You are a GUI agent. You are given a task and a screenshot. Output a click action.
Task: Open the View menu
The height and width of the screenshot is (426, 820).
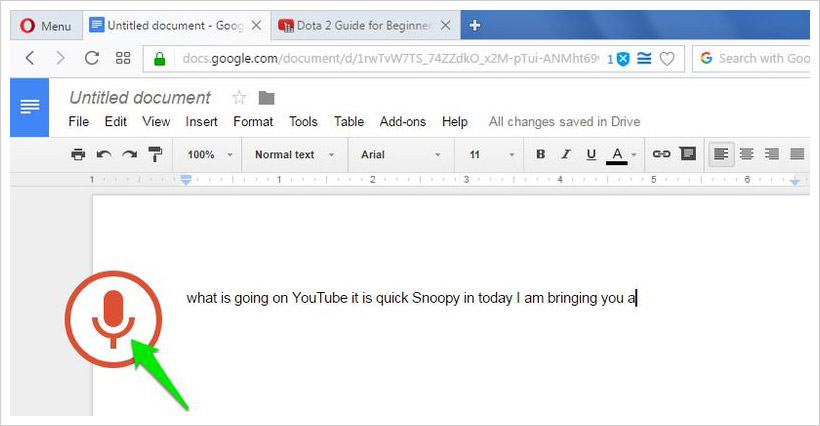156,122
